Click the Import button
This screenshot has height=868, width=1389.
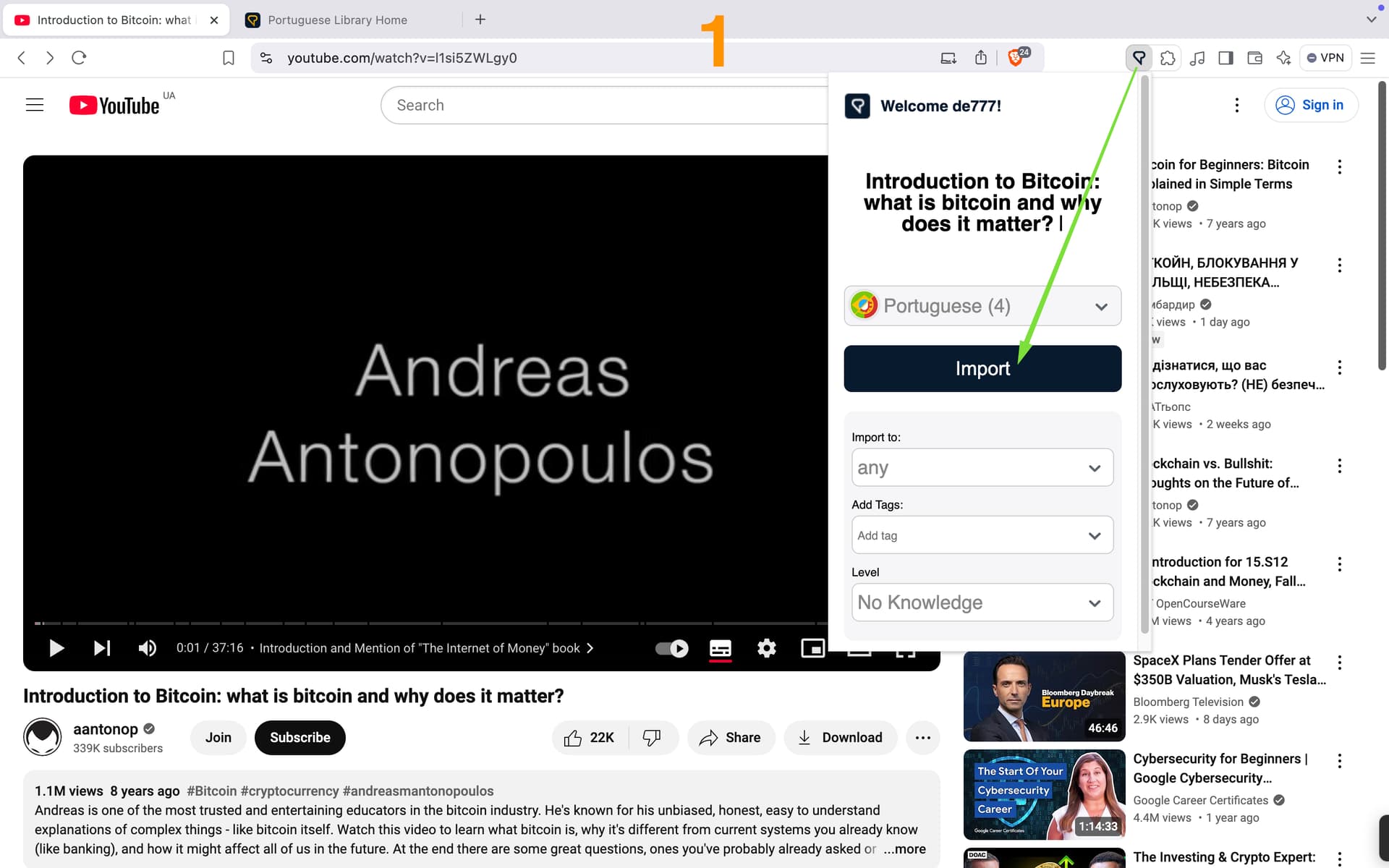pyautogui.click(x=982, y=369)
